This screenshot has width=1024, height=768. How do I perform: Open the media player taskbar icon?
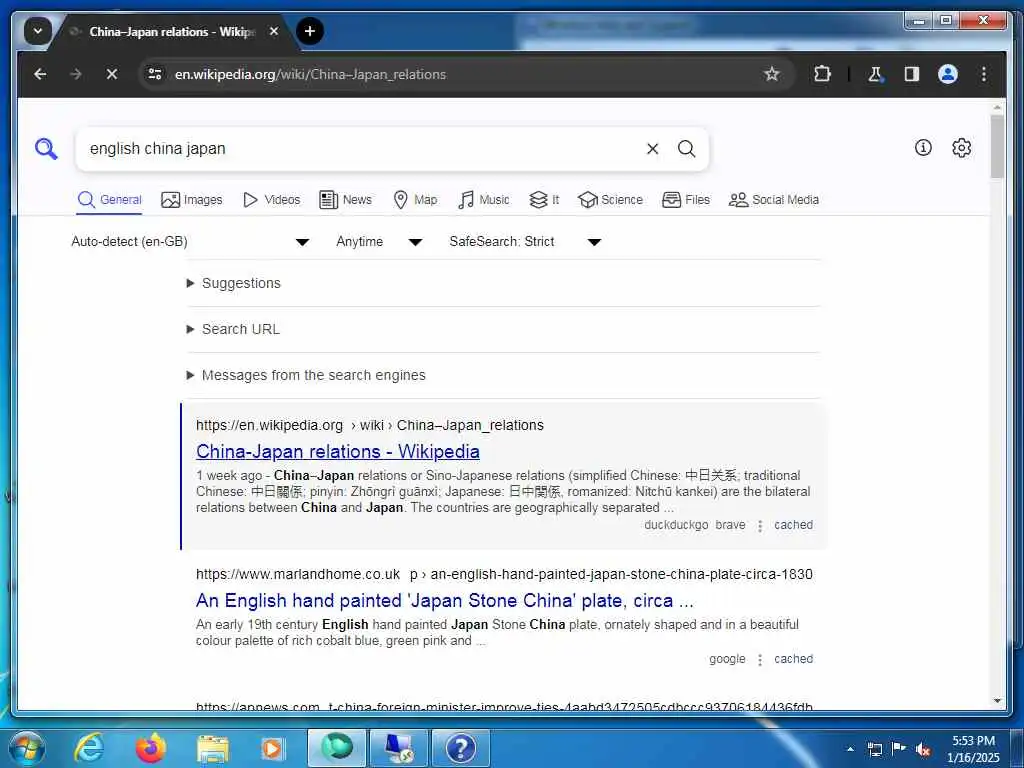coord(272,749)
